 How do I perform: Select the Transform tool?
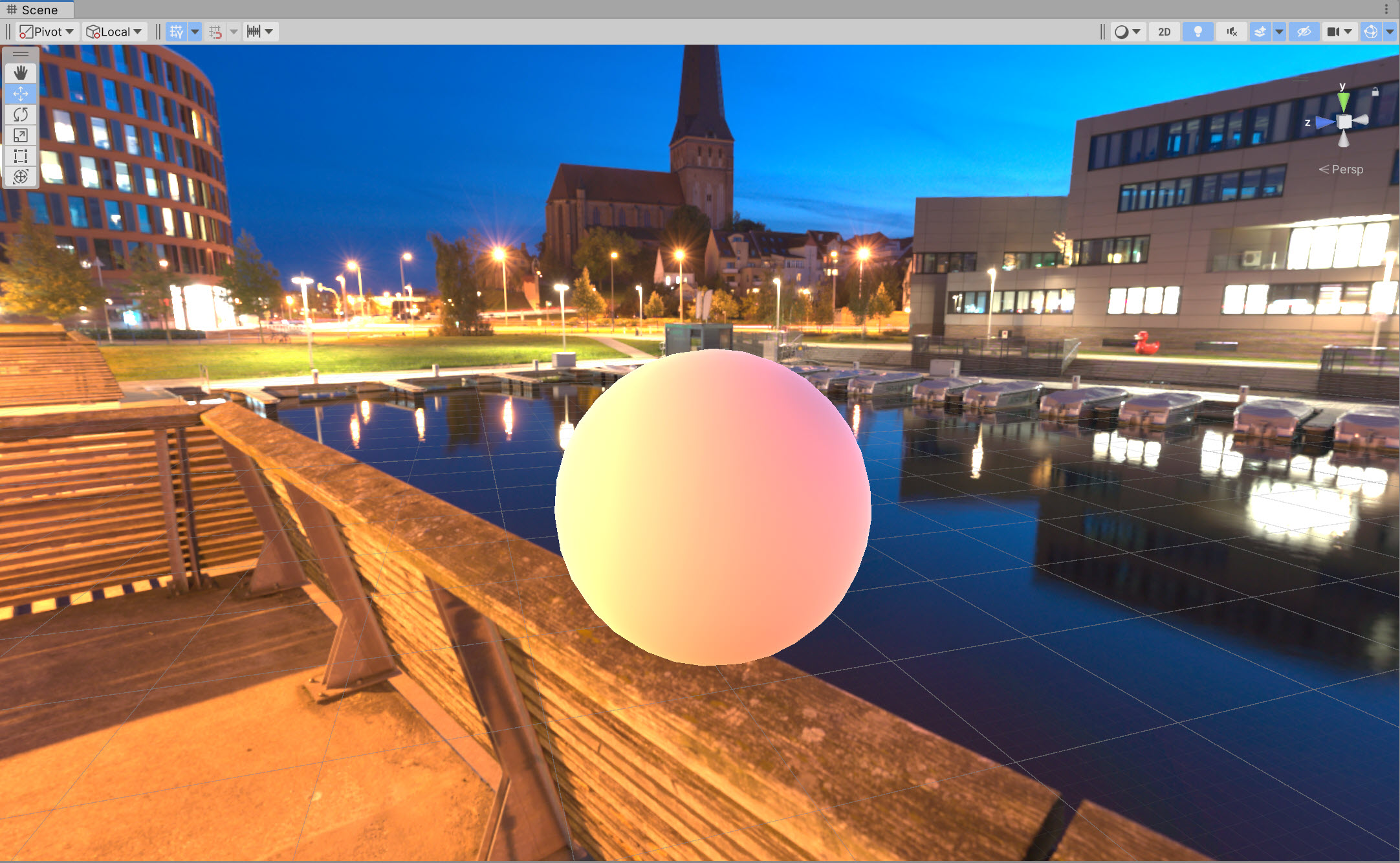21,177
